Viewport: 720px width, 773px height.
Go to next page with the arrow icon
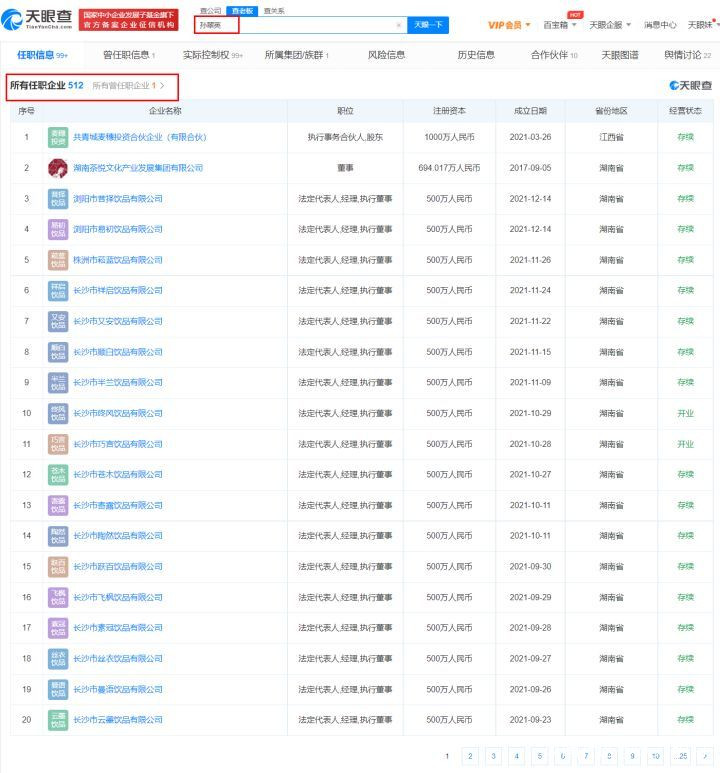pyautogui.click(x=705, y=756)
